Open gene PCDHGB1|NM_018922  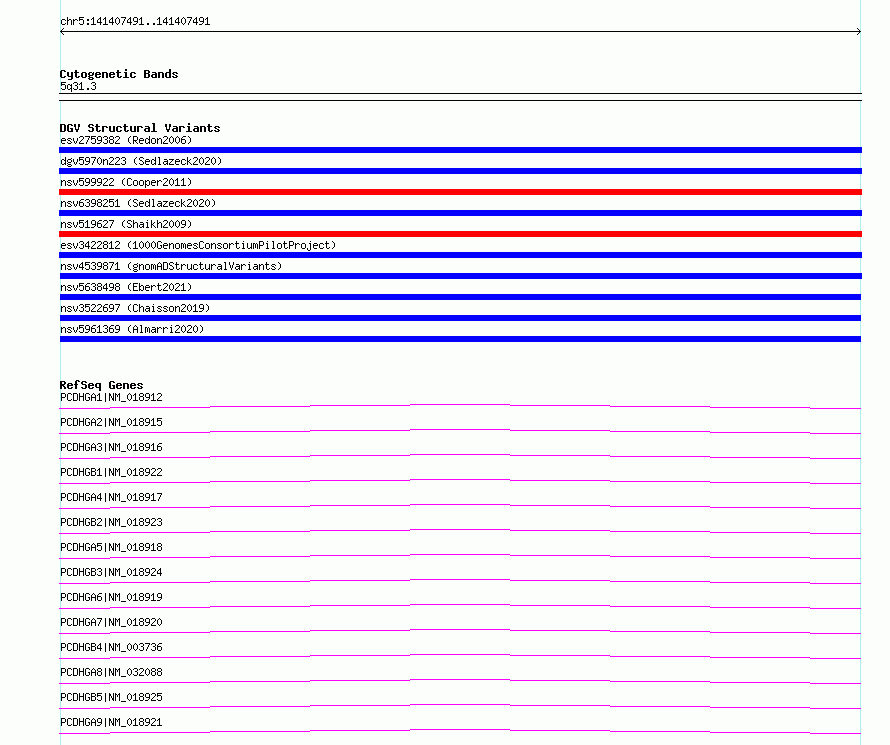(111, 472)
